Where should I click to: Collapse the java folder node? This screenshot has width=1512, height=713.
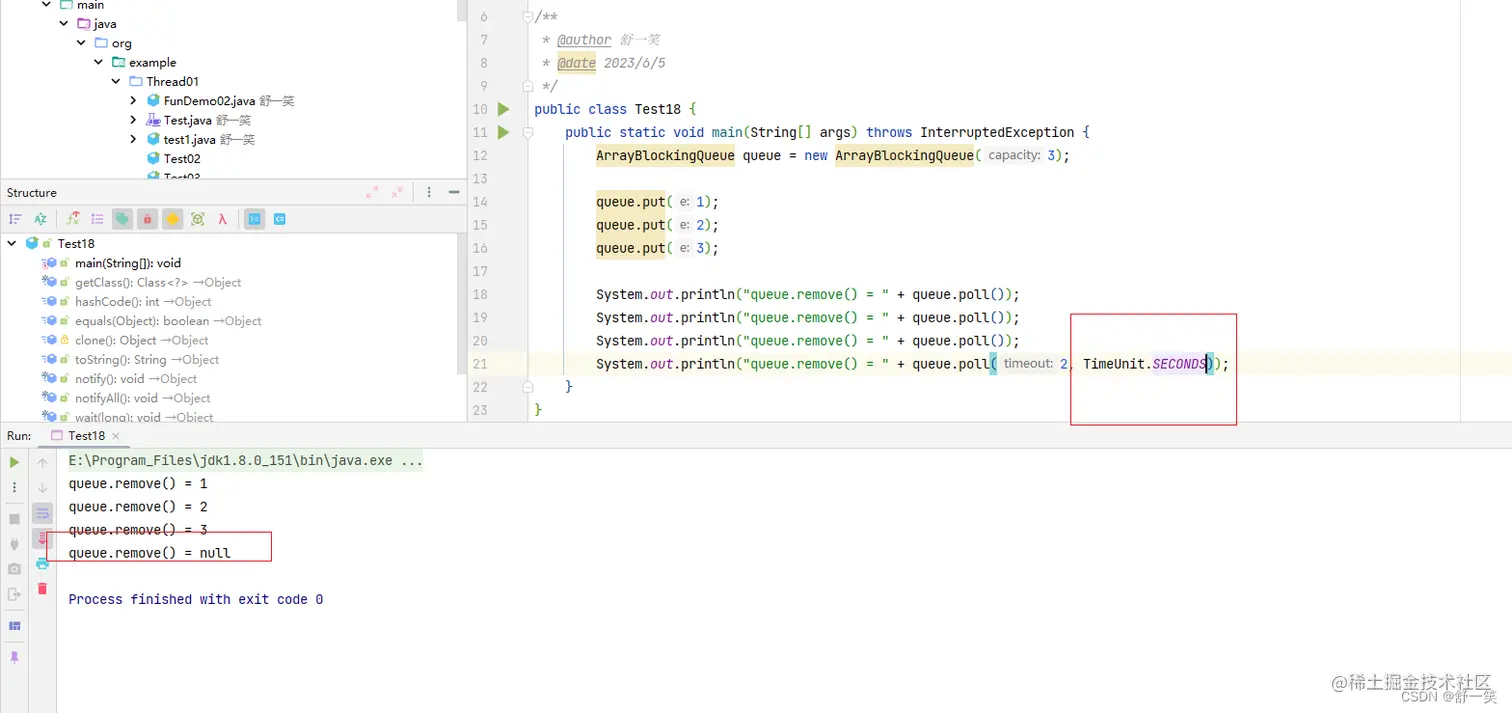coord(64,24)
